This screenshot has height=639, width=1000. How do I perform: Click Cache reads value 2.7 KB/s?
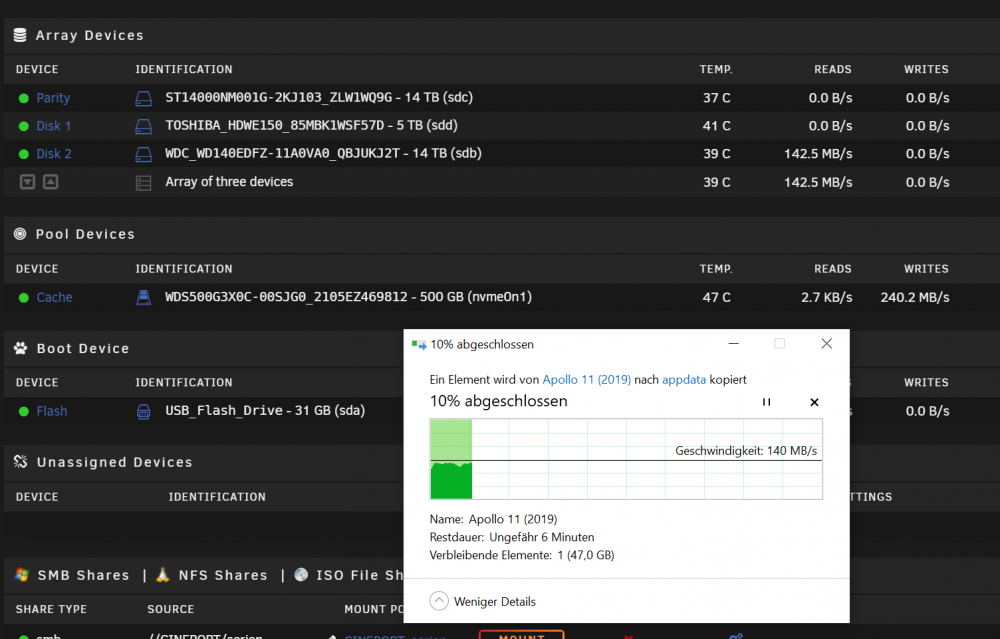click(827, 297)
